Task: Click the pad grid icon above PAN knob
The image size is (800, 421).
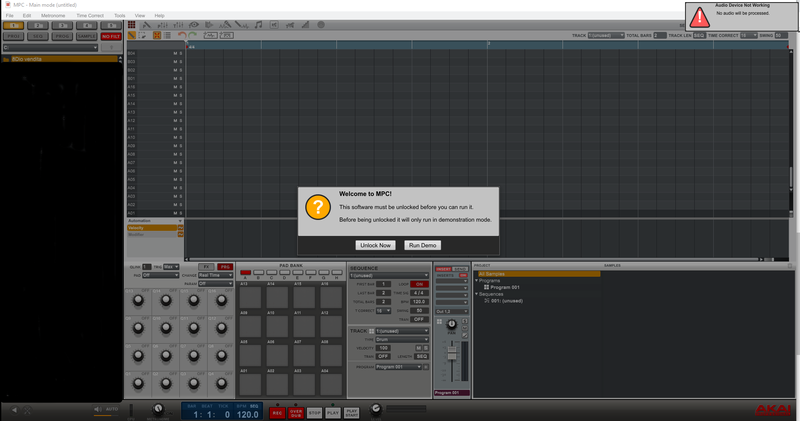Action: [439, 321]
